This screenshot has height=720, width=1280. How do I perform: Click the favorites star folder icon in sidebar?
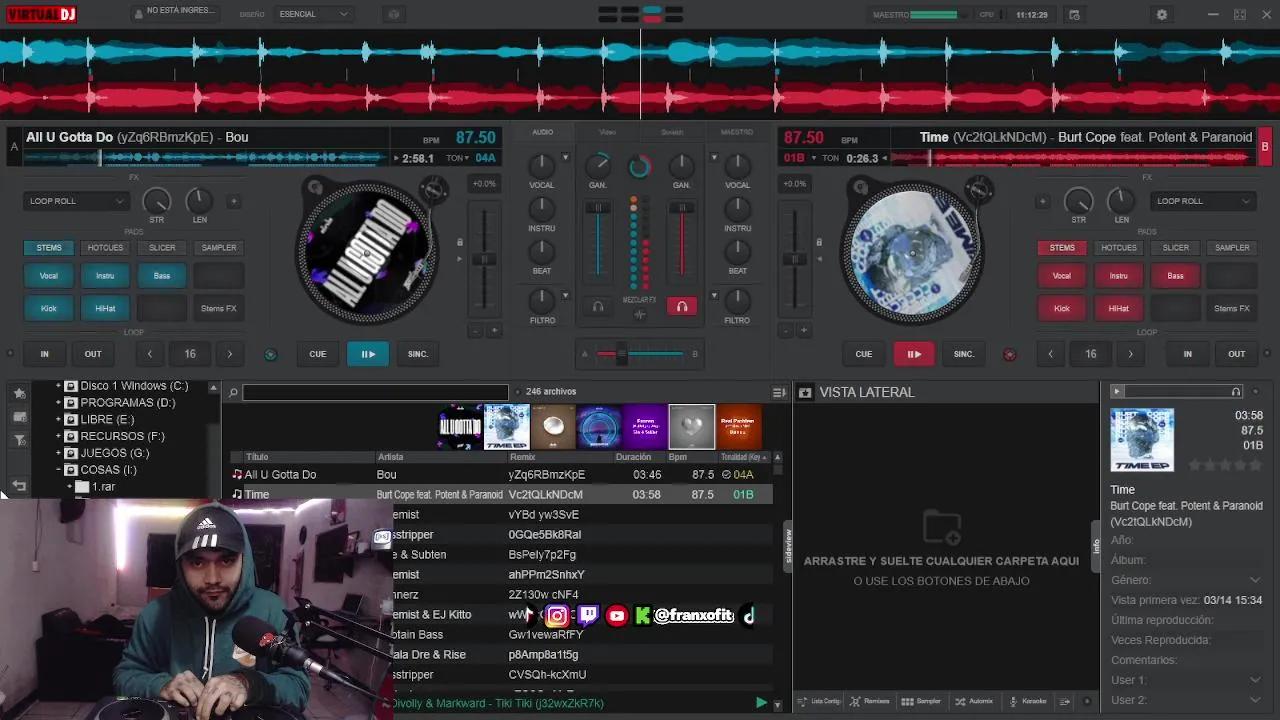click(19, 393)
